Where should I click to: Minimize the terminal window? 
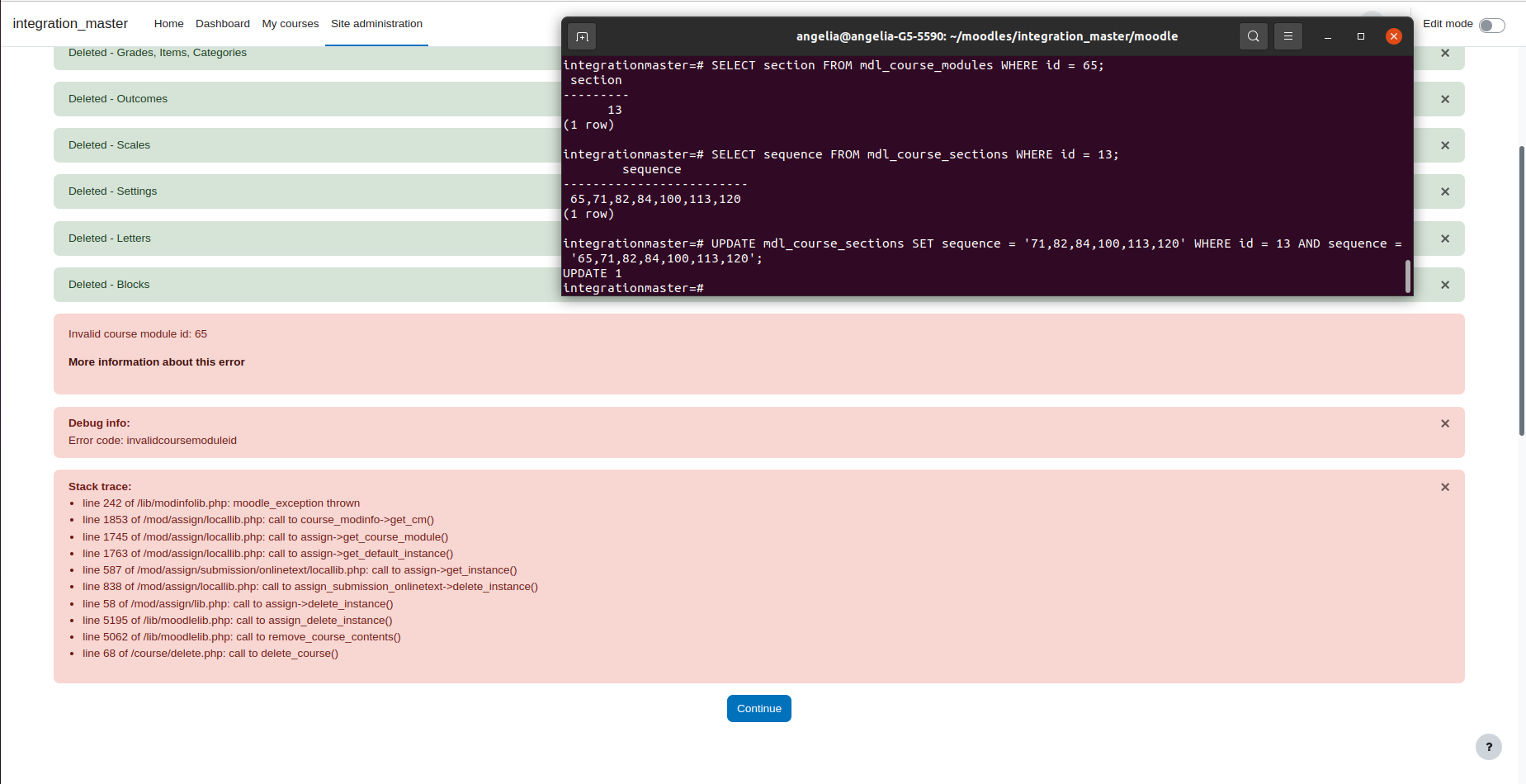(x=1328, y=36)
